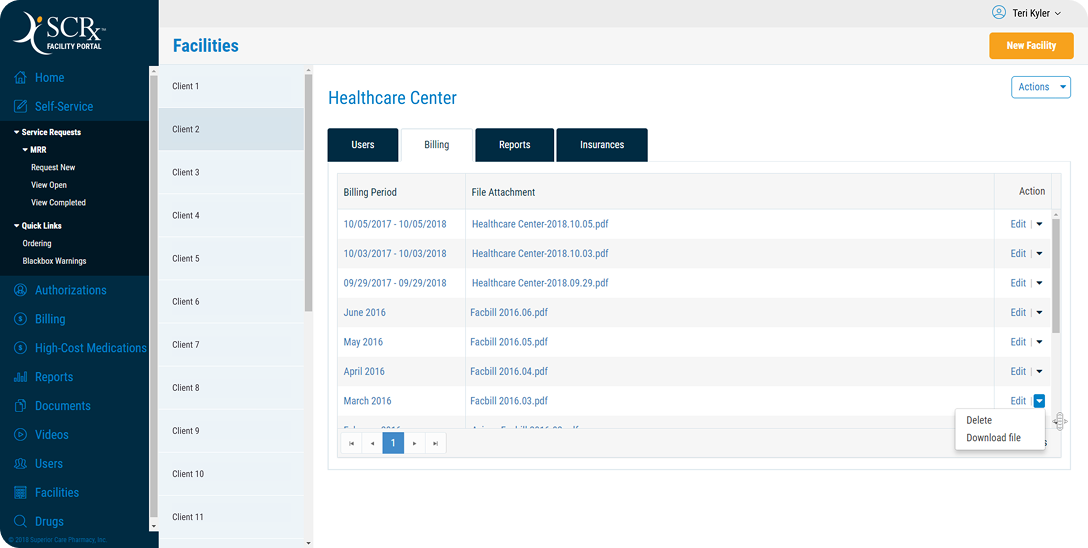
Task: Collapse the MRR subsection
Action: click(x=25, y=150)
